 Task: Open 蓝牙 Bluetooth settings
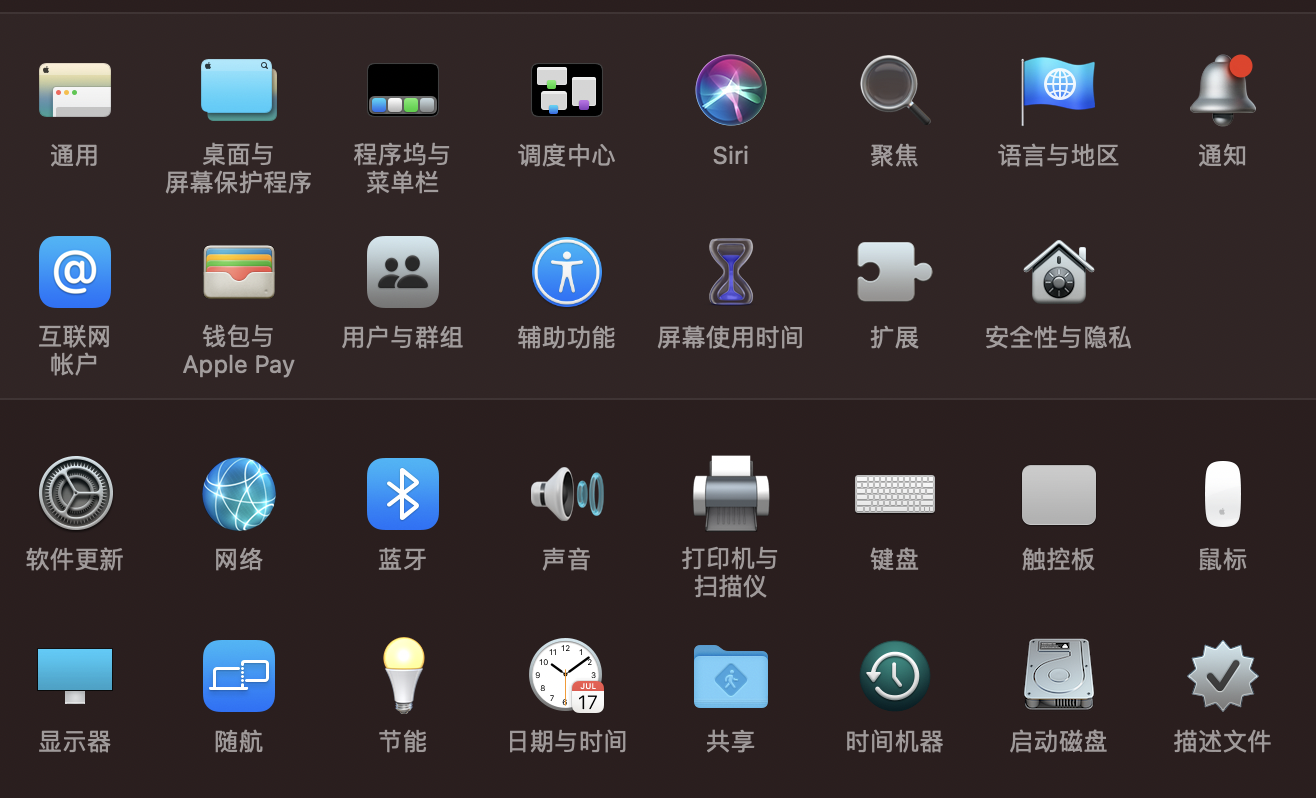click(x=403, y=494)
